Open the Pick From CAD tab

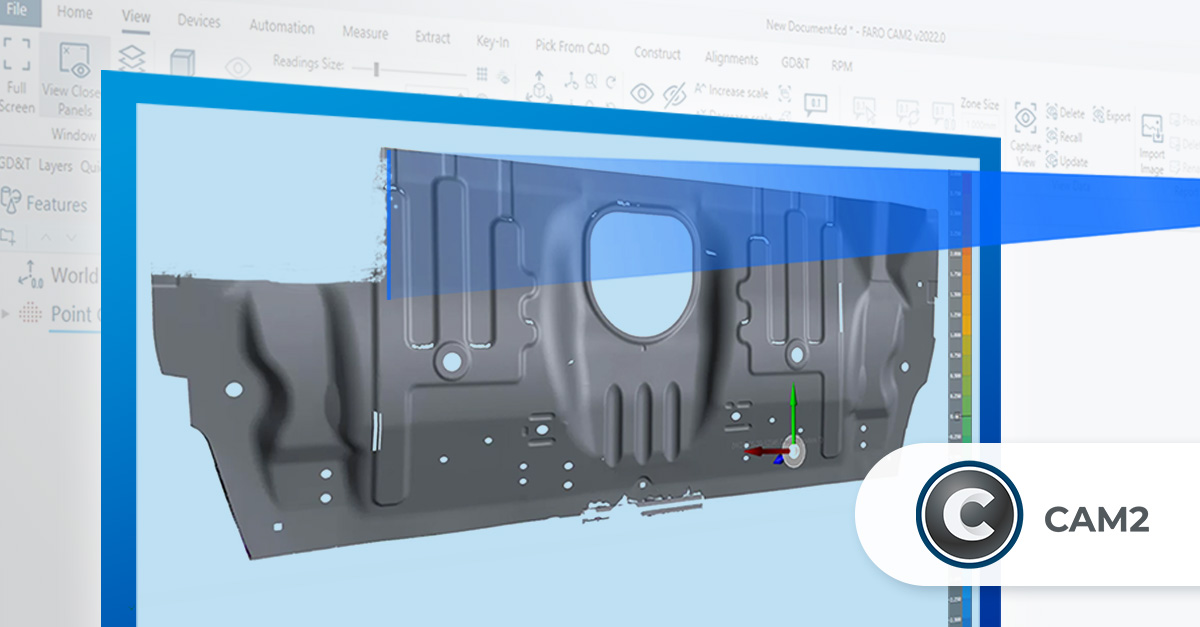pos(572,47)
